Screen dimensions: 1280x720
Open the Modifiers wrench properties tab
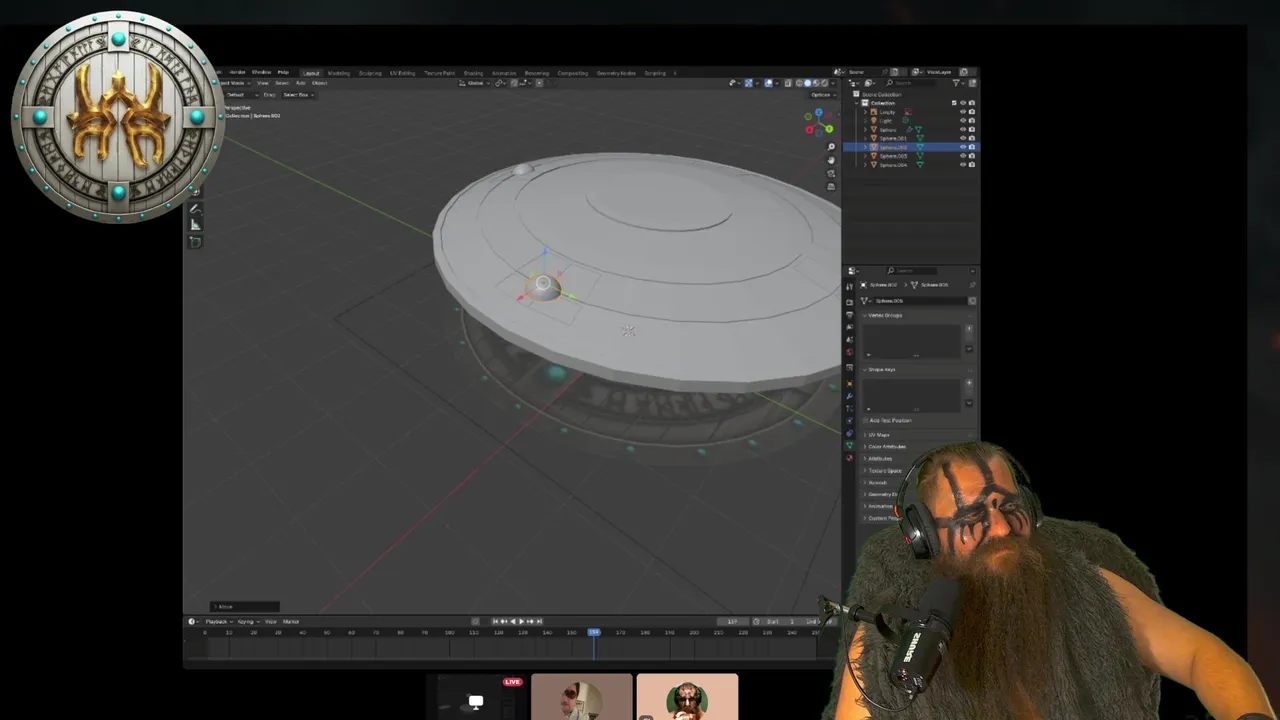click(x=850, y=396)
